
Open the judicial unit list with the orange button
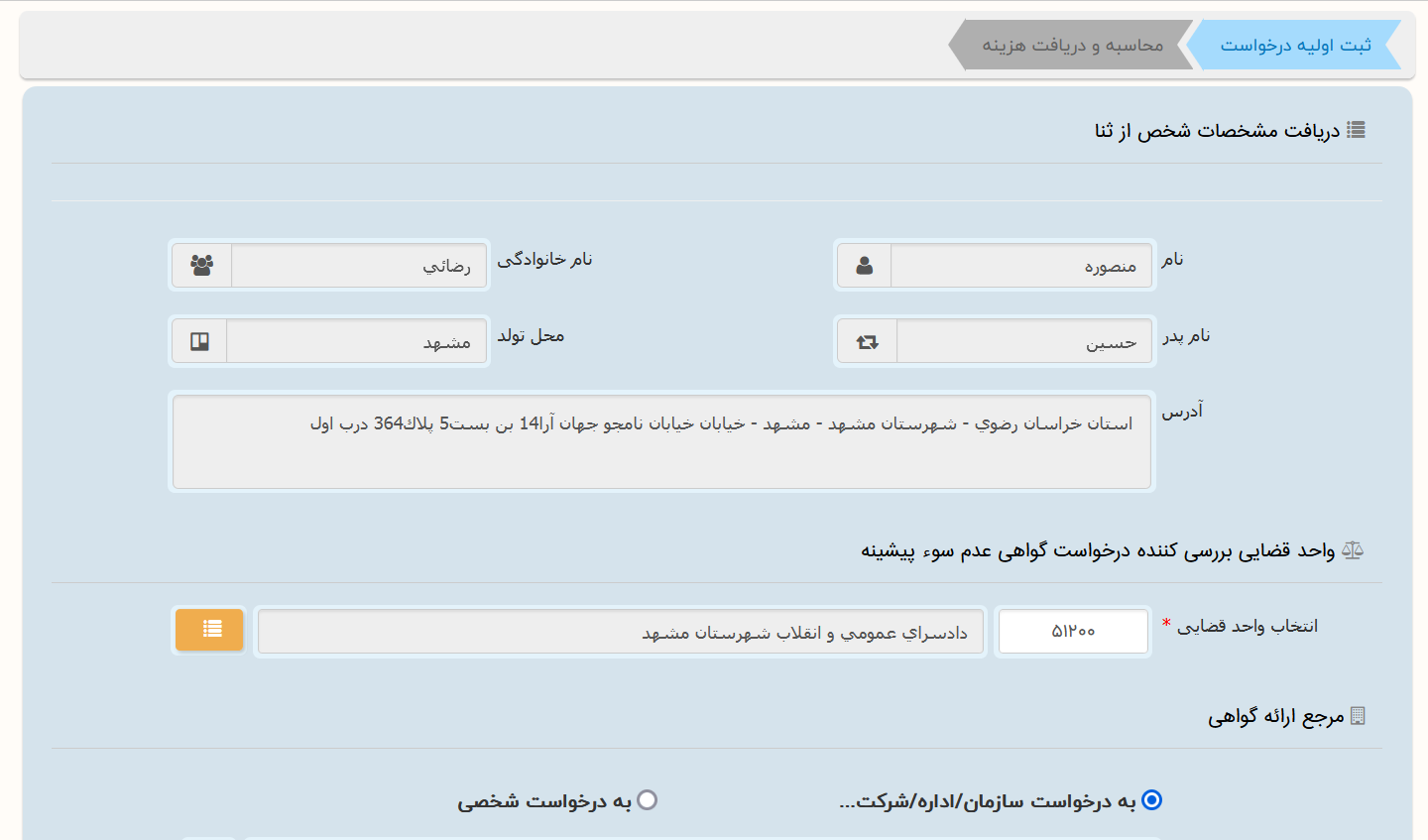210,630
